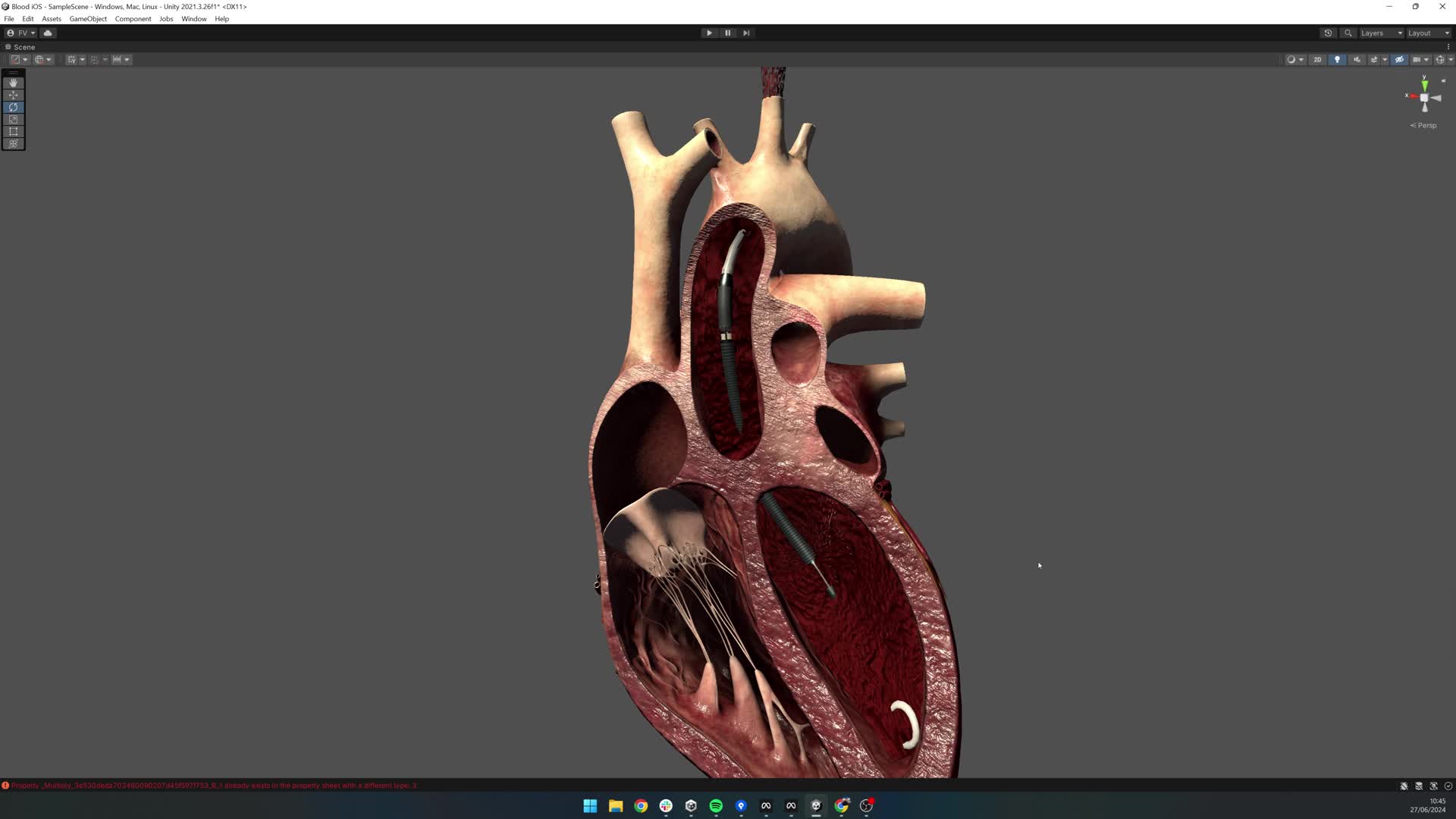Open the Layers dropdown
Viewport: 1456px width, 819px height.
click(1380, 33)
